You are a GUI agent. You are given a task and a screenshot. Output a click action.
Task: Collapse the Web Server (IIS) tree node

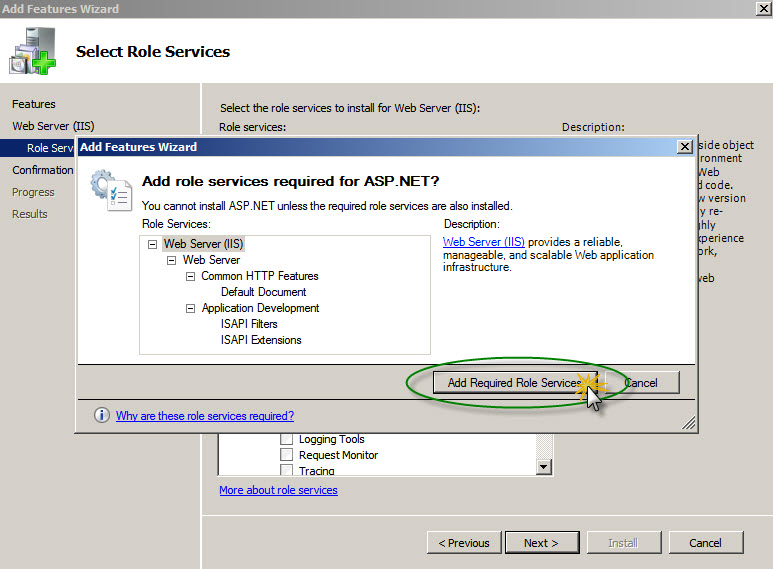[x=153, y=244]
